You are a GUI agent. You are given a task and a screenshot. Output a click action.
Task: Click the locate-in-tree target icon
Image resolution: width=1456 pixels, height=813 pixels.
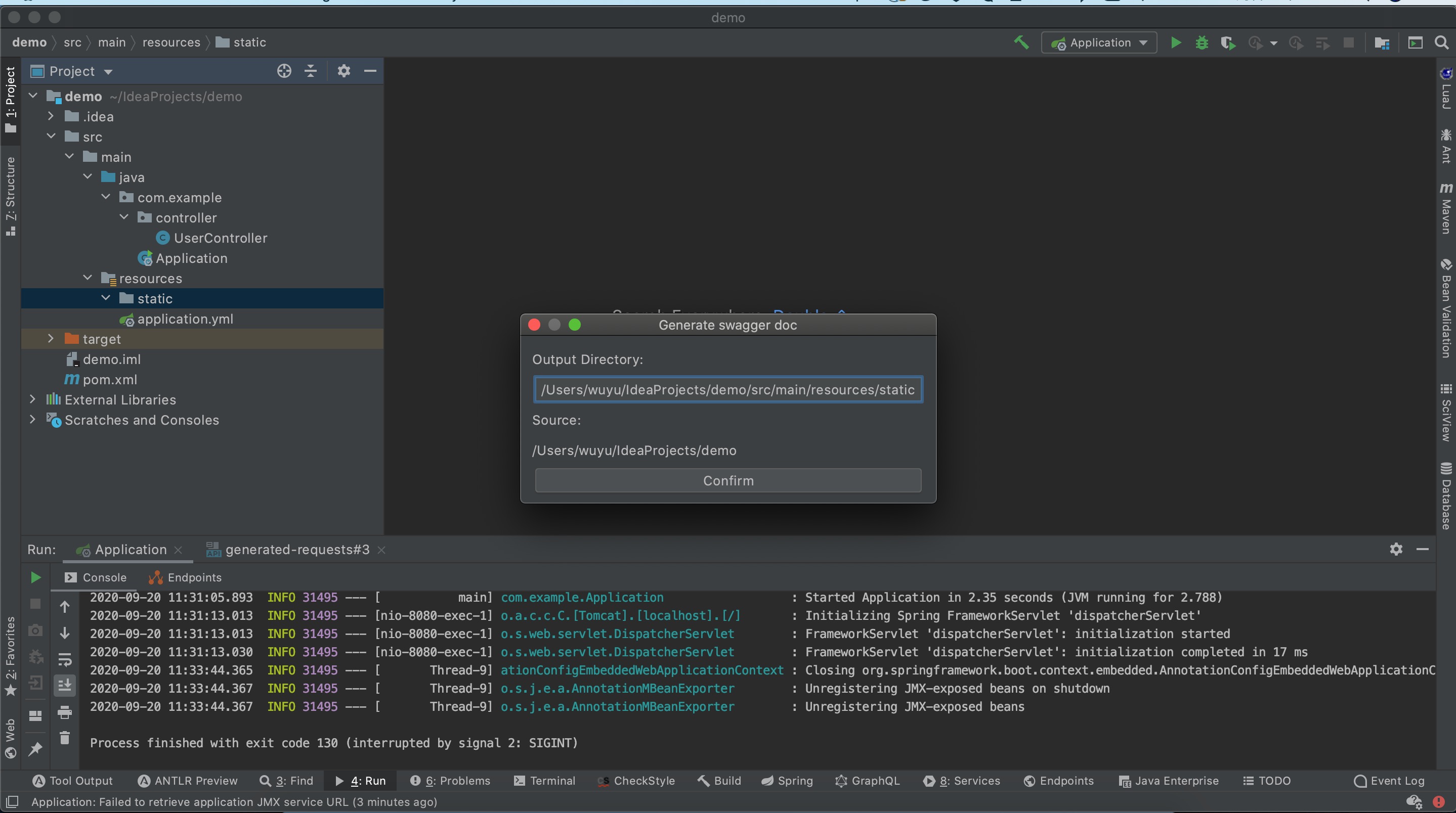pyautogui.click(x=284, y=71)
